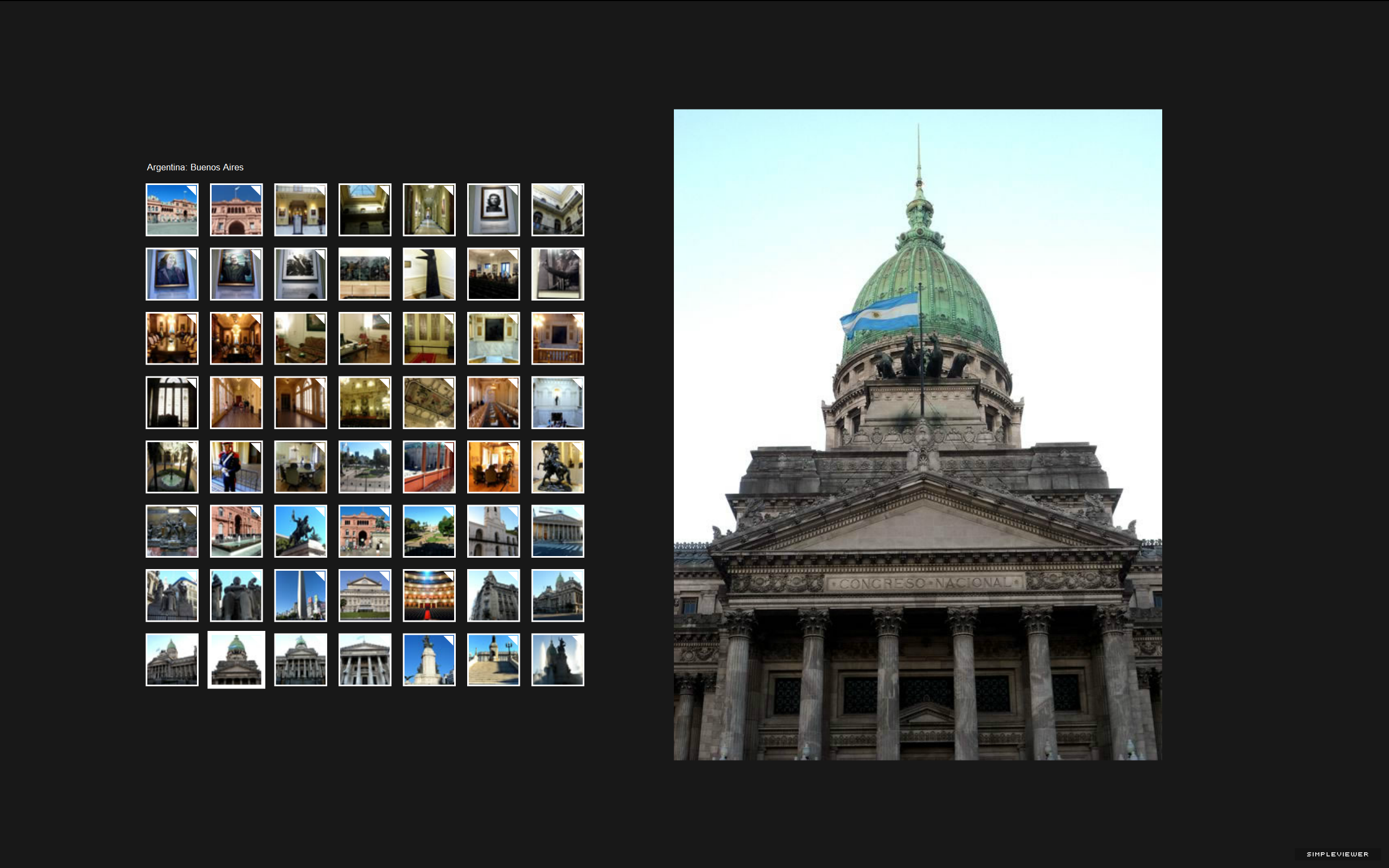View guard in blue and red uniform thumbnail
Image resolution: width=1389 pixels, height=868 pixels.
pos(237,467)
